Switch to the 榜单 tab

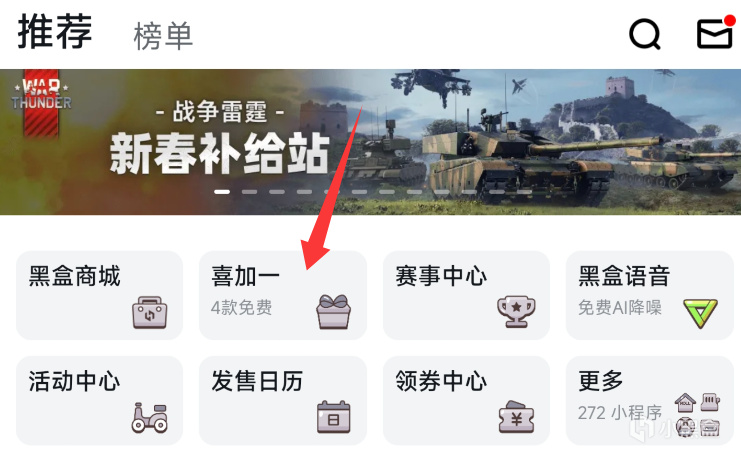coord(163,36)
